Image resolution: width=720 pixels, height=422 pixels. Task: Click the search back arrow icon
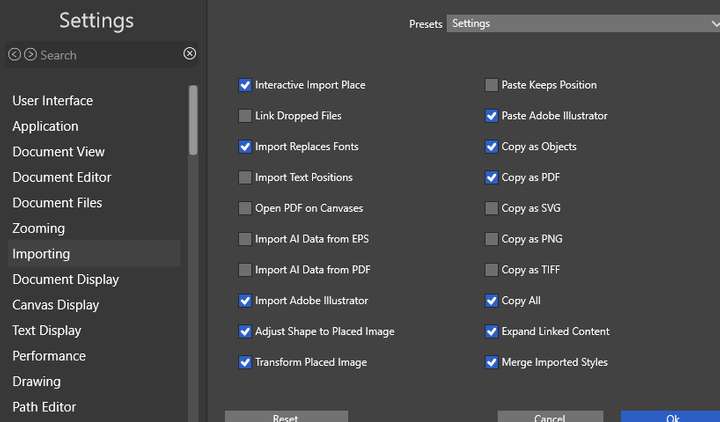point(14,54)
